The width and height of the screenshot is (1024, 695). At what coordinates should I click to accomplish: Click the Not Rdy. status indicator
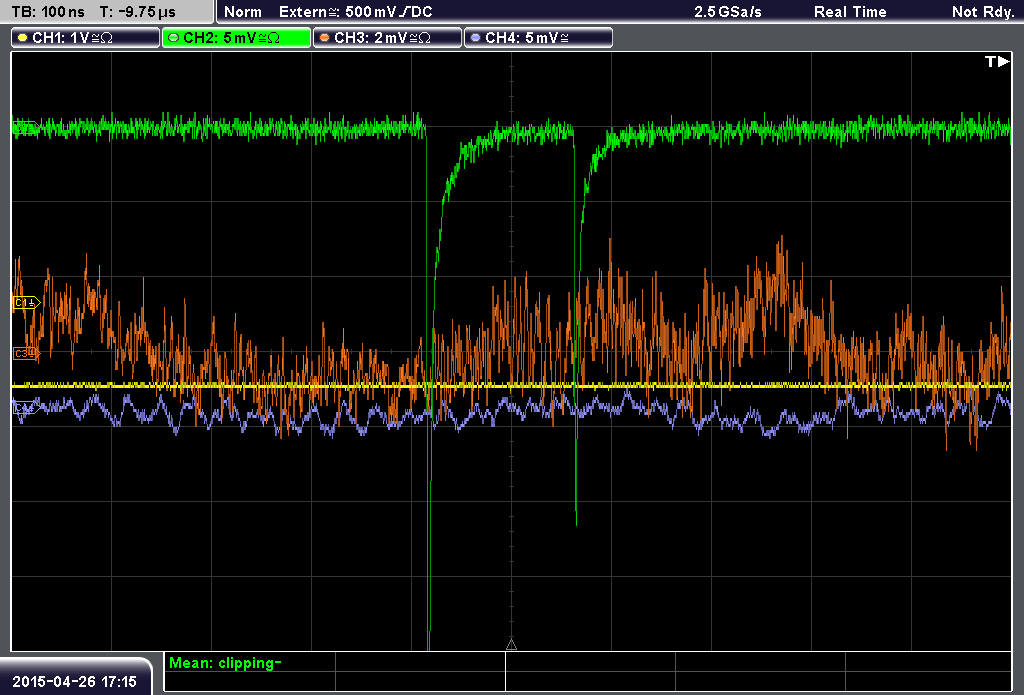tap(983, 12)
